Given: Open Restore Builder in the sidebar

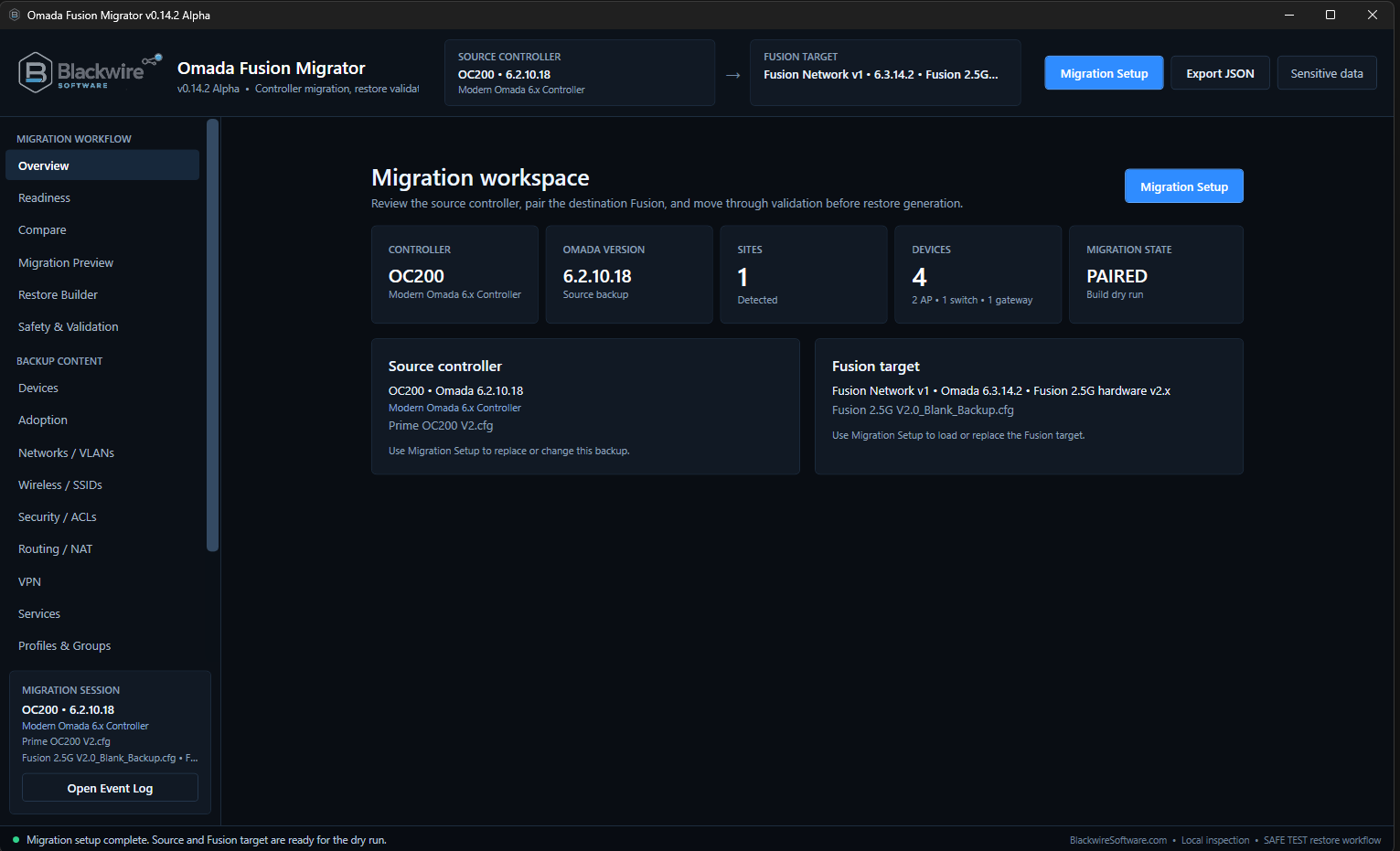Looking at the screenshot, I should coord(102,294).
